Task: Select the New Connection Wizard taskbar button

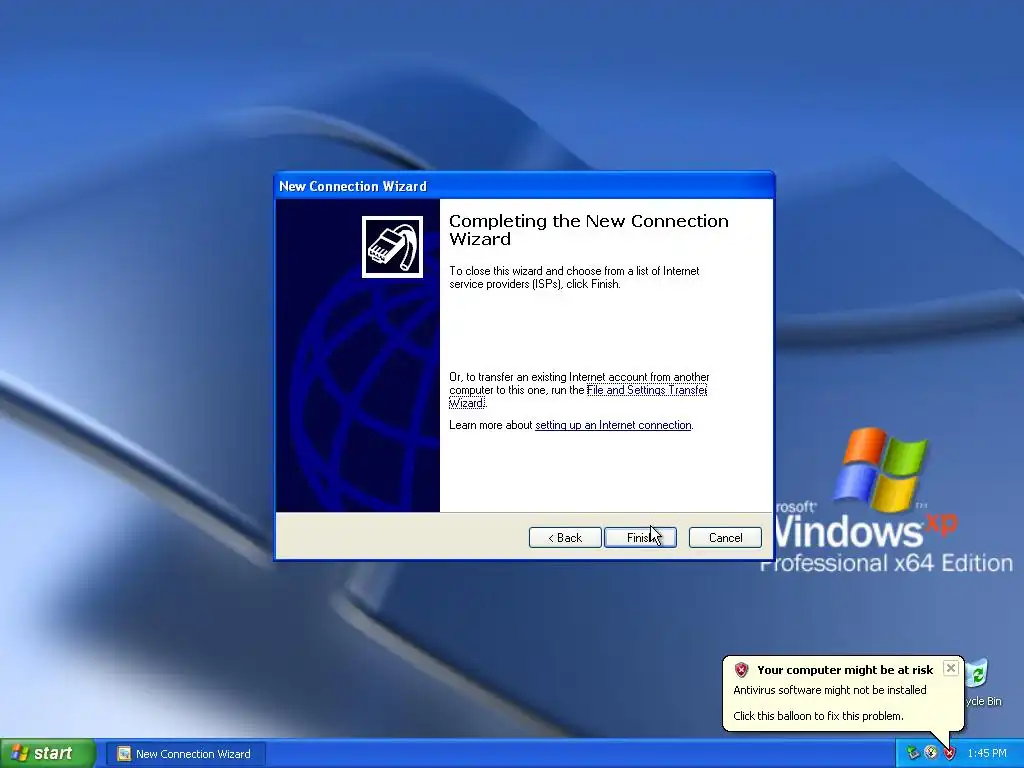Action: [x=186, y=754]
